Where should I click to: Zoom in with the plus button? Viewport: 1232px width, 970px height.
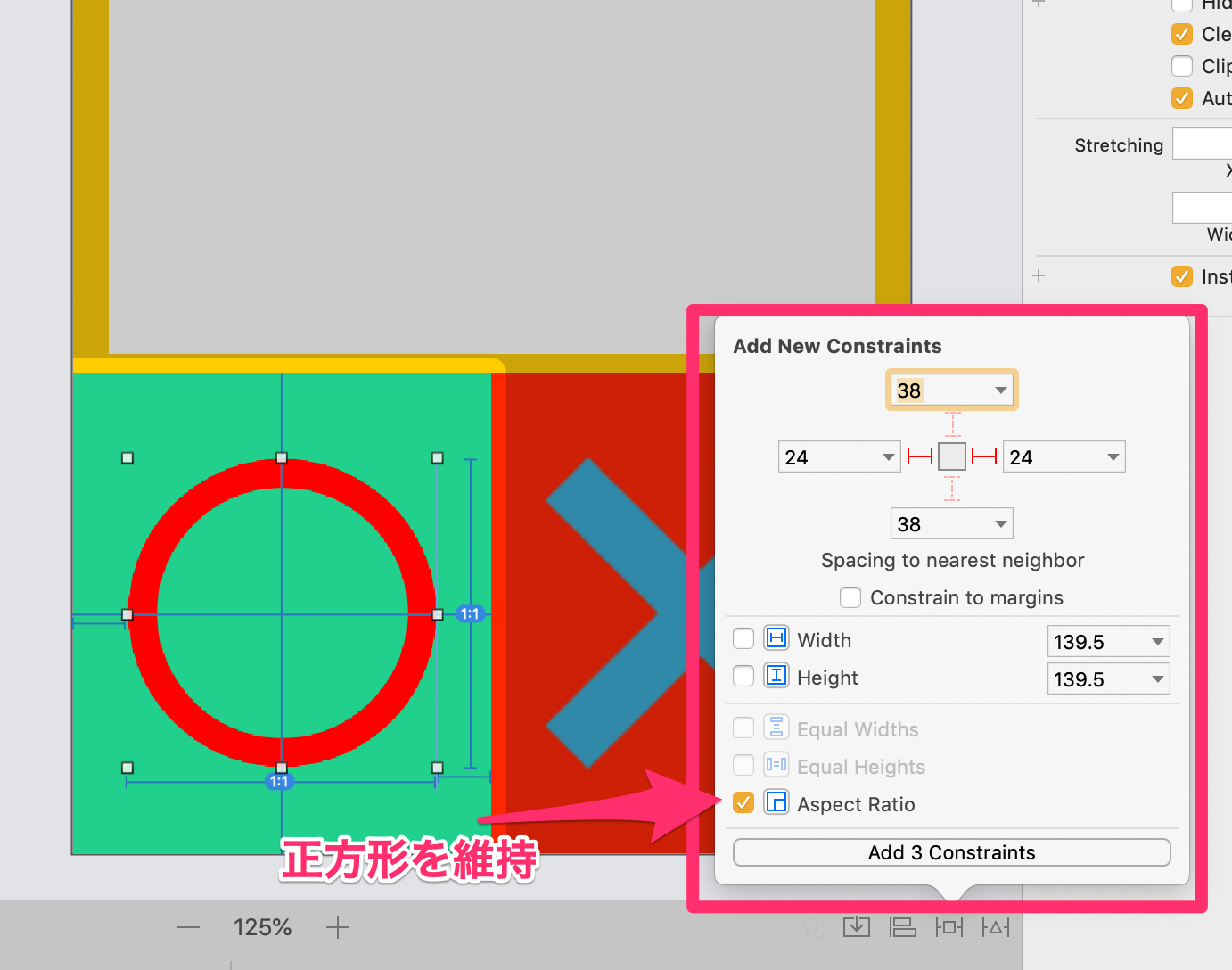tap(337, 927)
